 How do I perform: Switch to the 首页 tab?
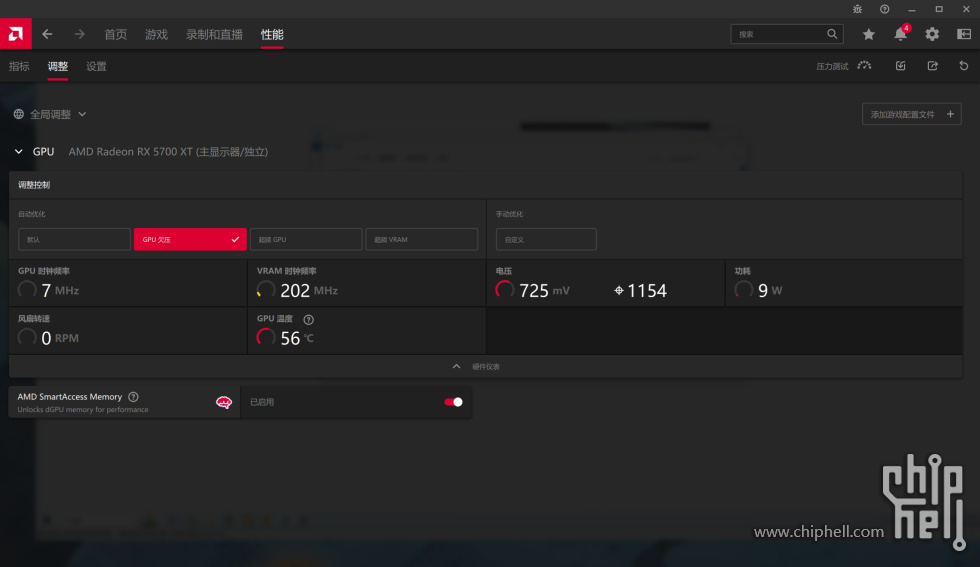(116, 34)
